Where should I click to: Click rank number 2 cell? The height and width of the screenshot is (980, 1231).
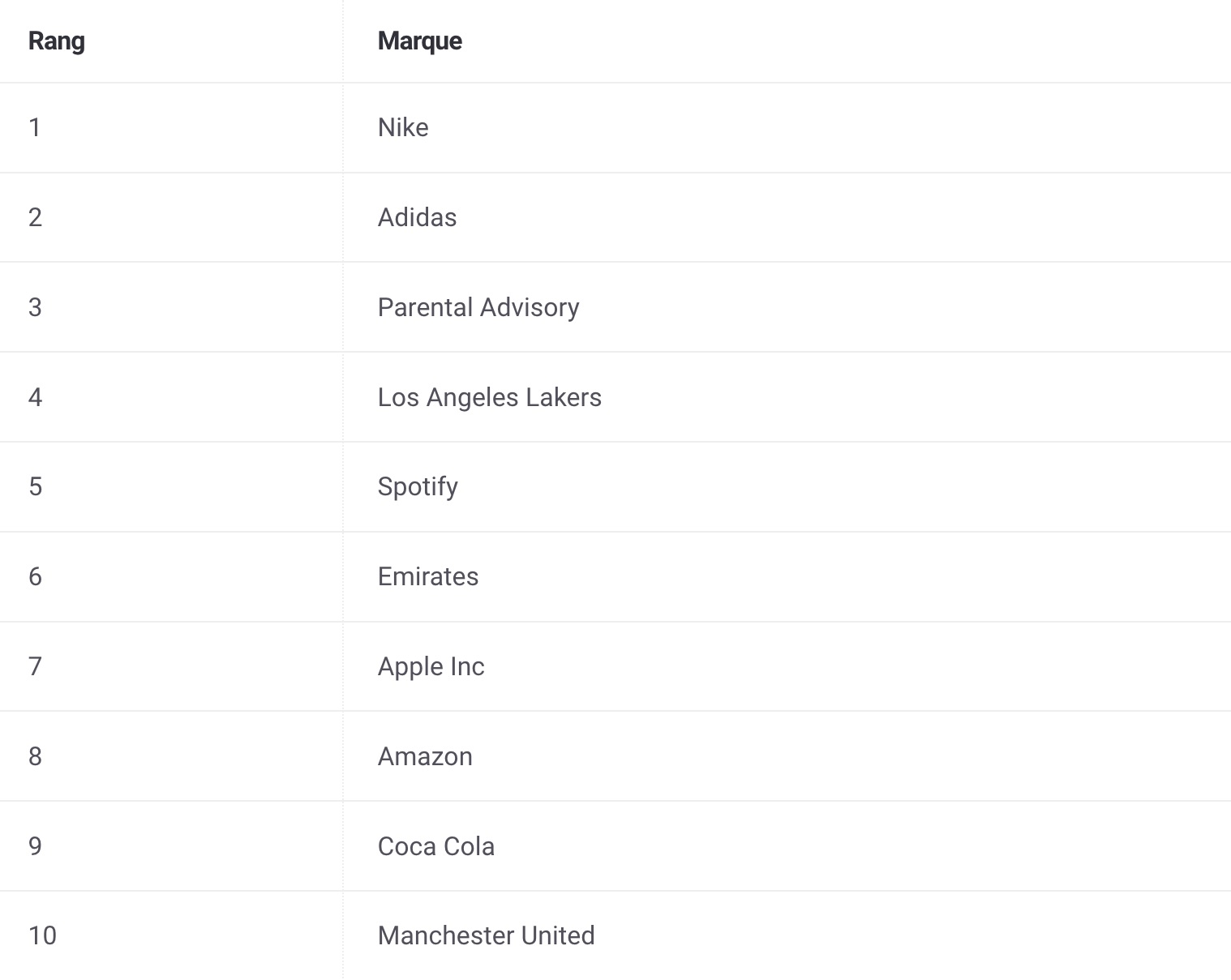click(x=35, y=217)
